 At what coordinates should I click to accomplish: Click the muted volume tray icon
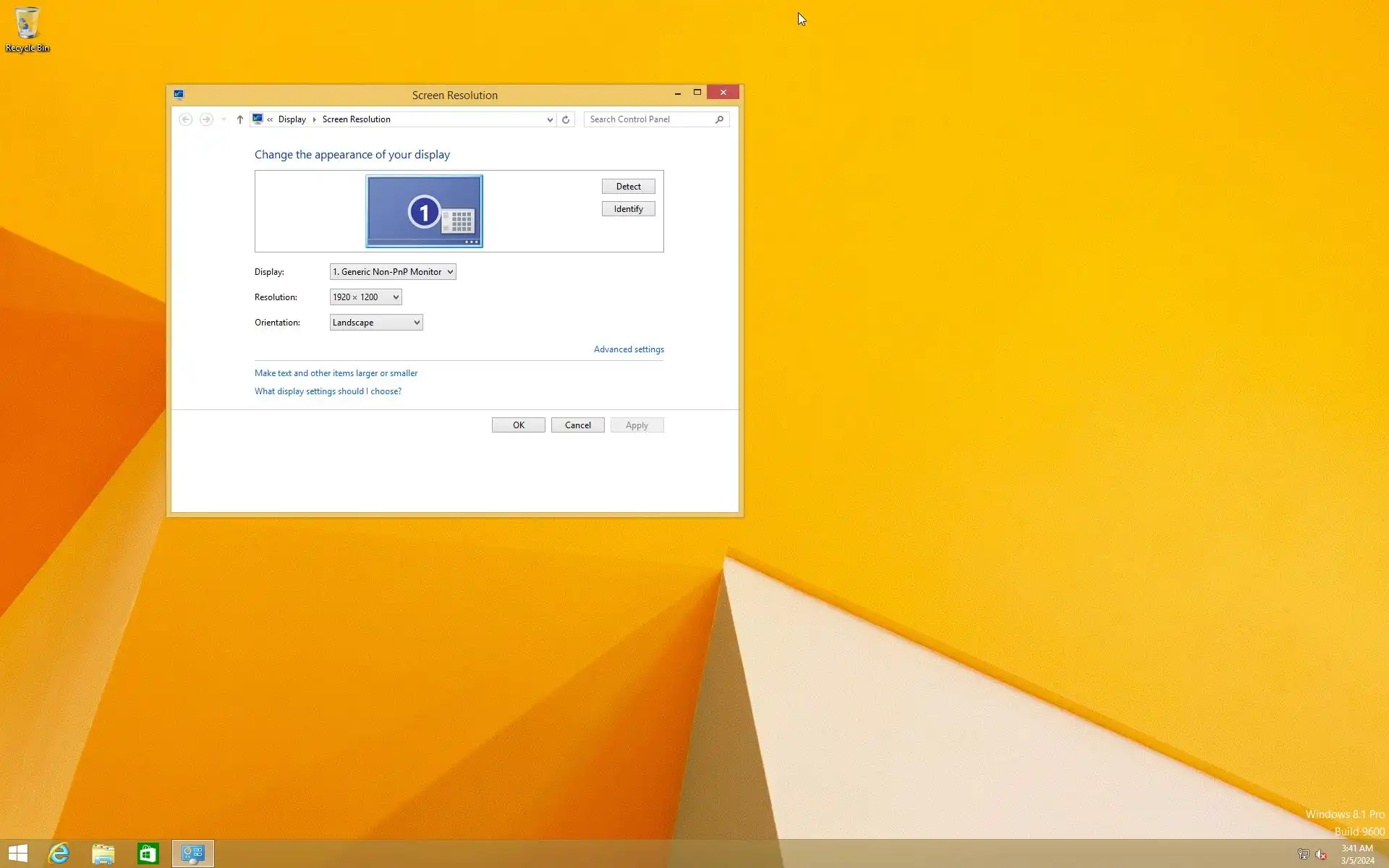(1321, 854)
